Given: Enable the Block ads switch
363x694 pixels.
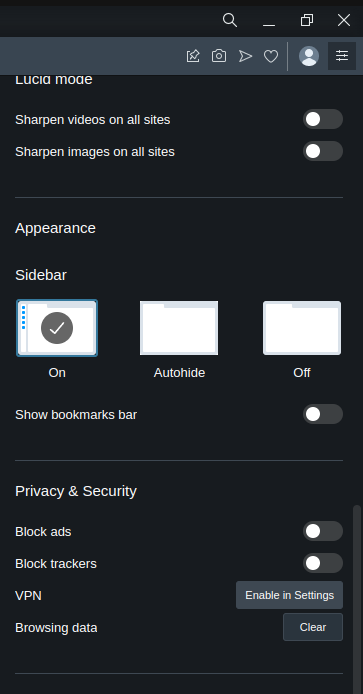Looking at the screenshot, I should coord(323,531).
